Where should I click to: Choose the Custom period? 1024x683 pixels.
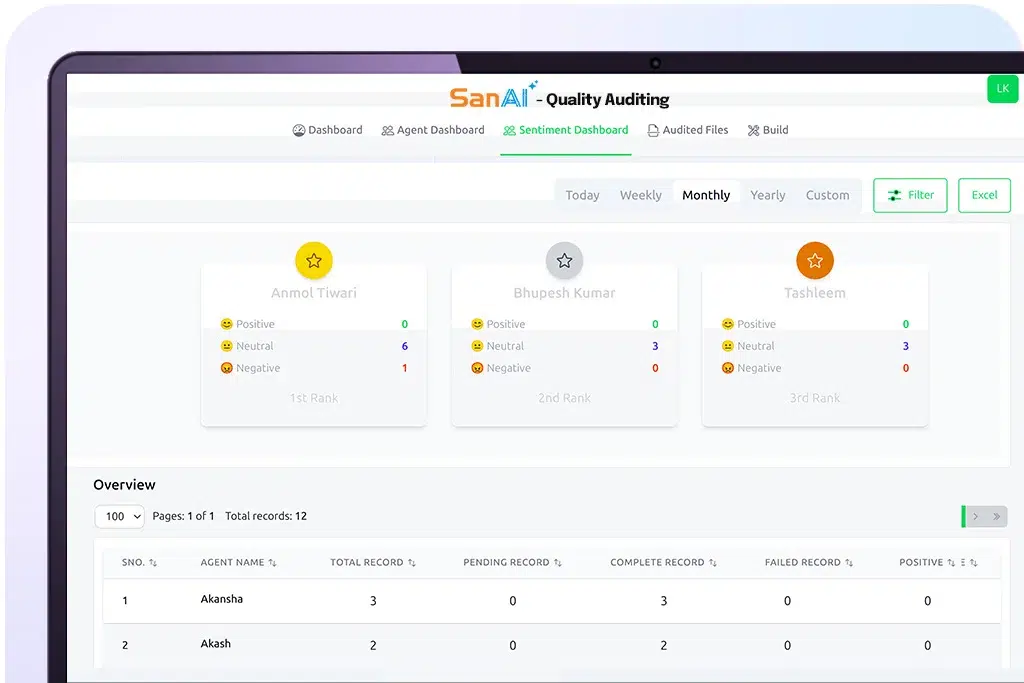827,195
